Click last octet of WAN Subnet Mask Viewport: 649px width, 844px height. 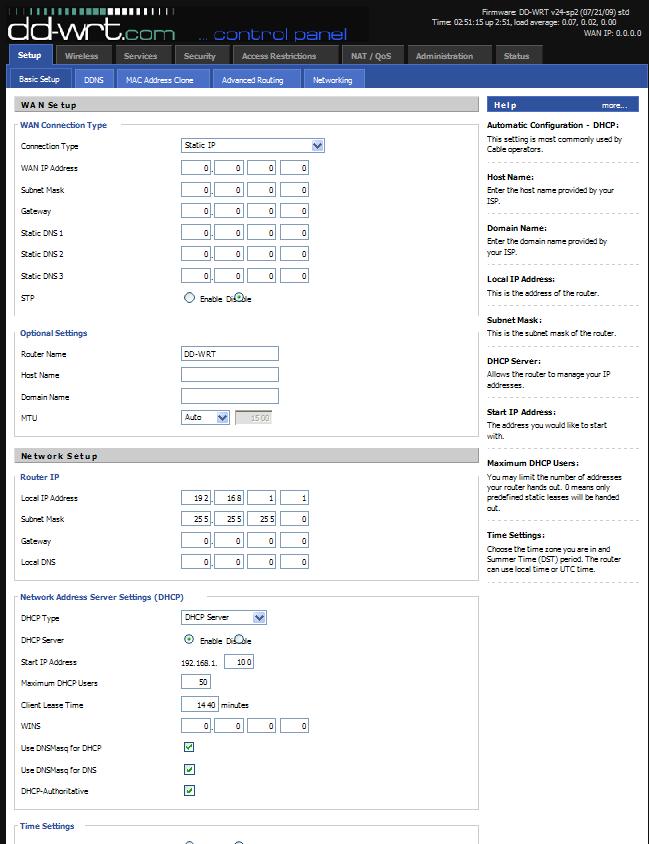coord(294,189)
